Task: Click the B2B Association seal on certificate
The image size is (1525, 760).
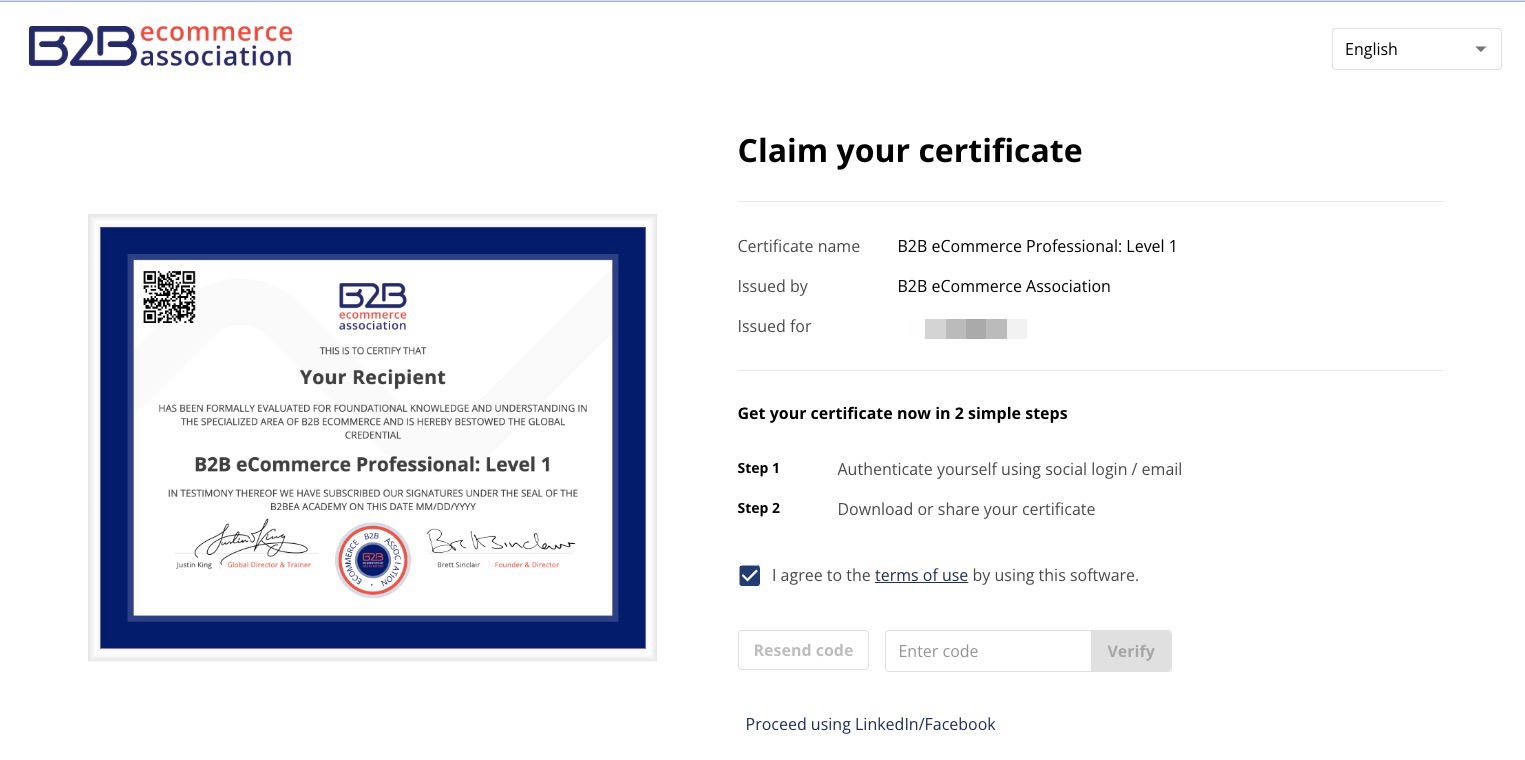Action: 372,560
